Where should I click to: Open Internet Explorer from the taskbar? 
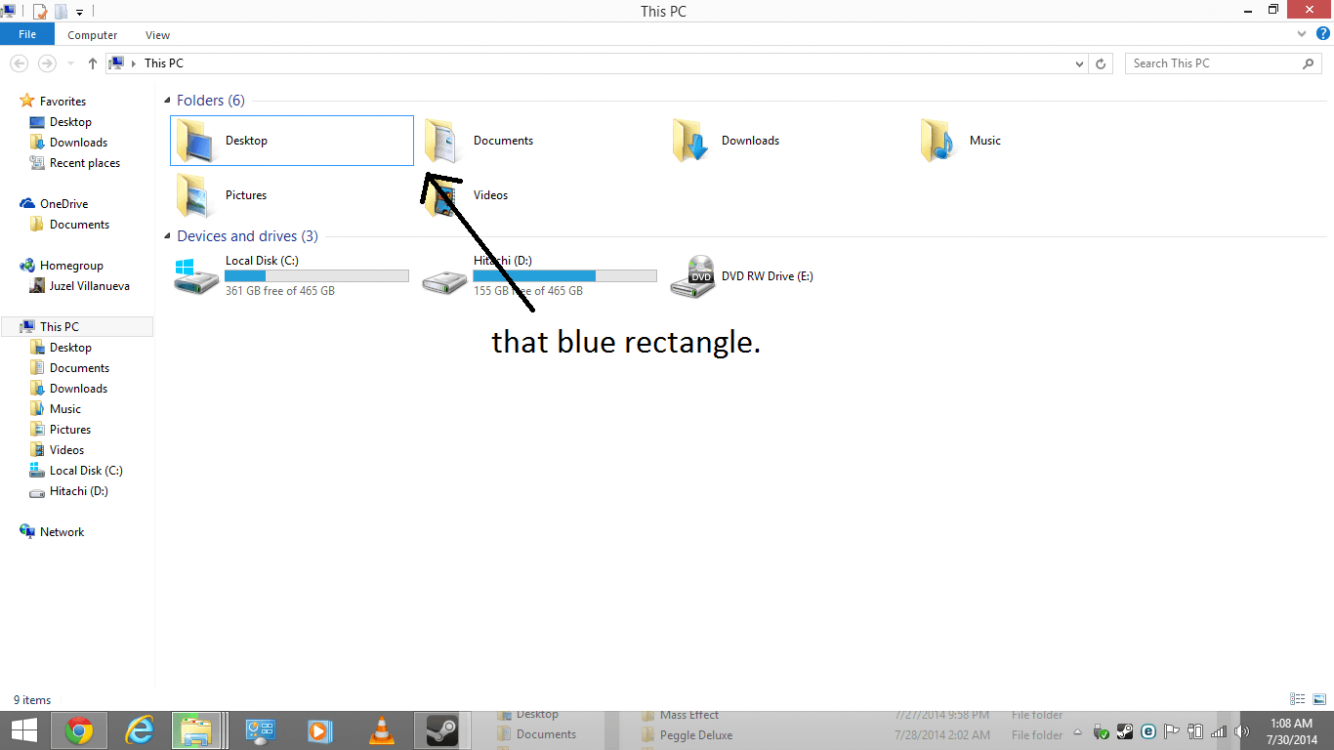click(139, 730)
